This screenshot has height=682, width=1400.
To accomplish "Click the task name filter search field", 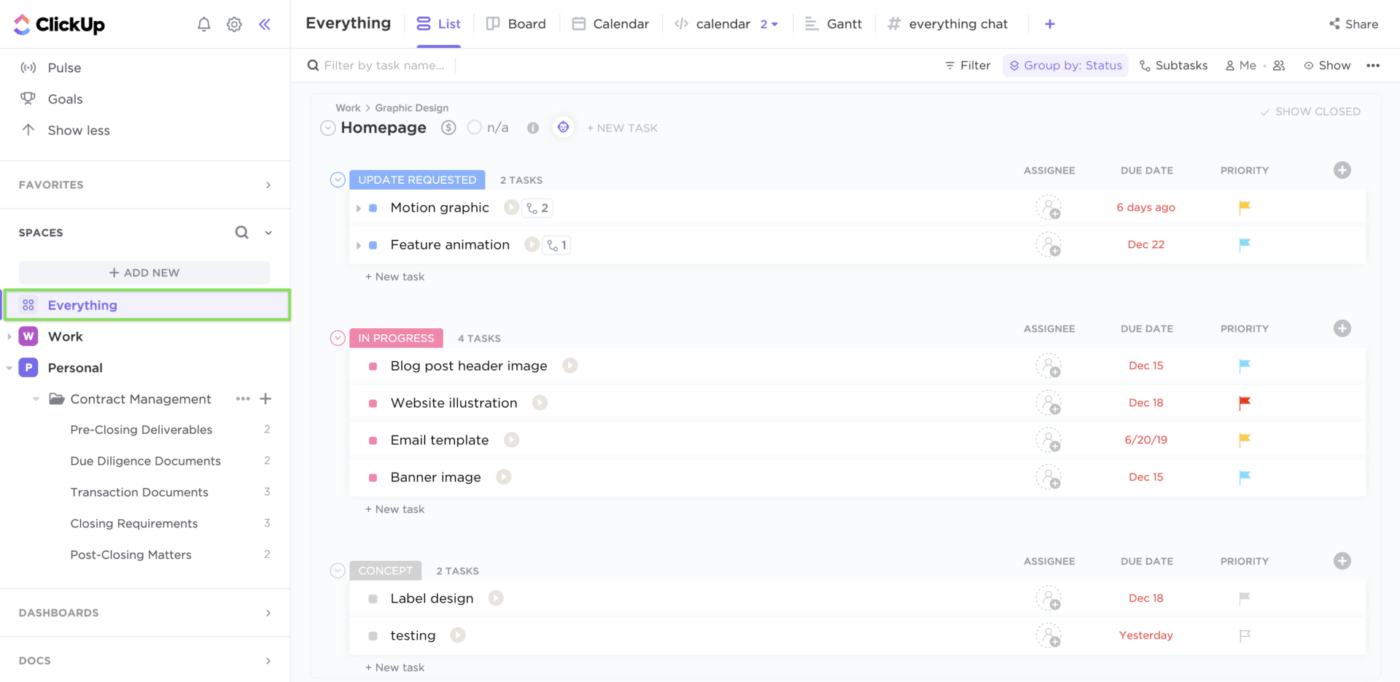I will [385, 65].
